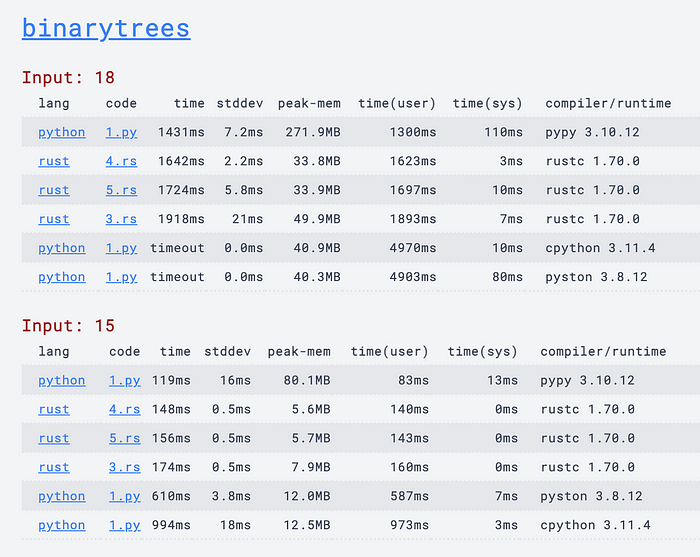The width and height of the screenshot is (700, 557).
Task: Select the 7.2ms stddev cell
Action: pos(244,132)
